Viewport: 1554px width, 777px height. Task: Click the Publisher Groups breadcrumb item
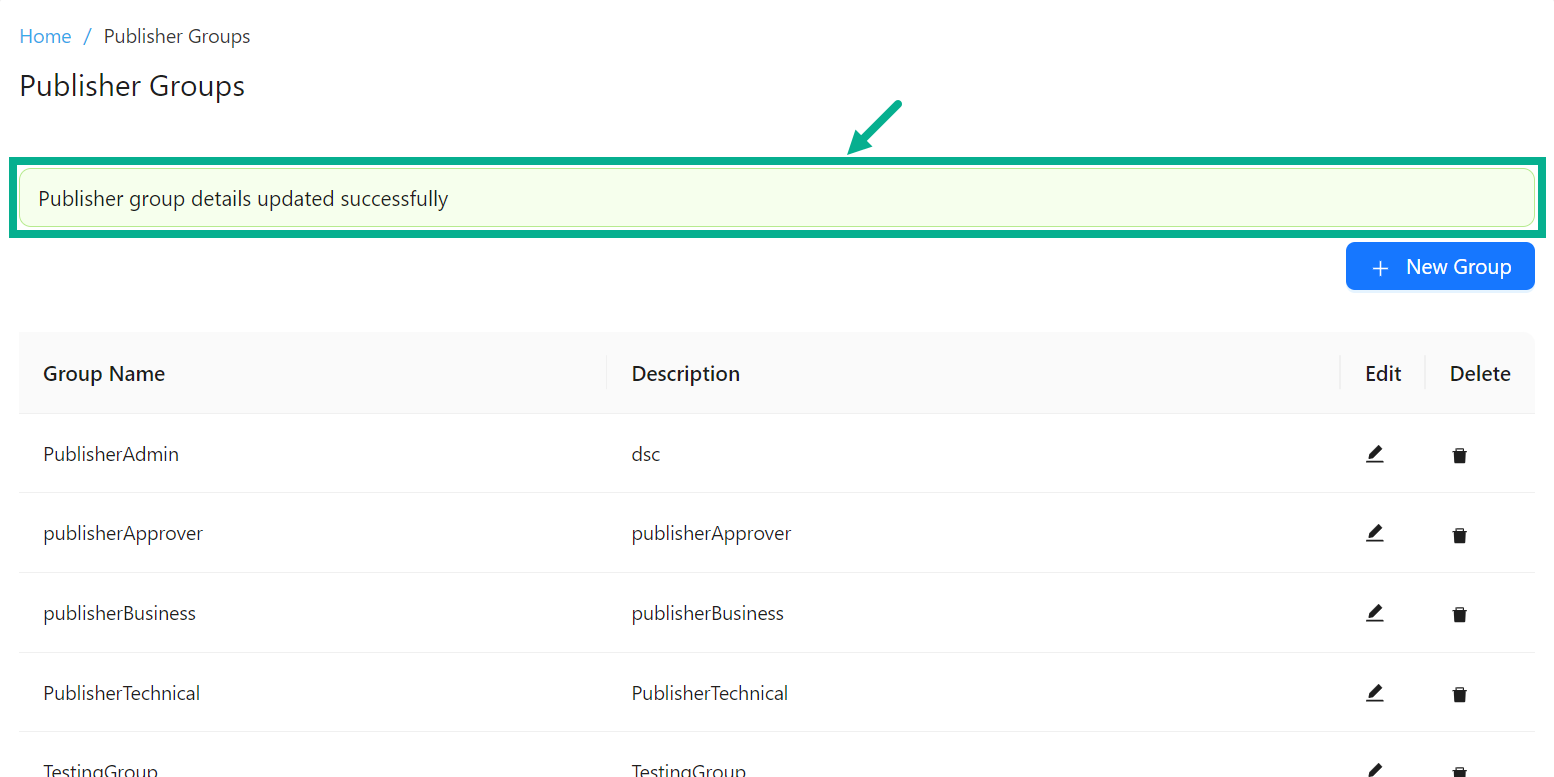(x=176, y=35)
